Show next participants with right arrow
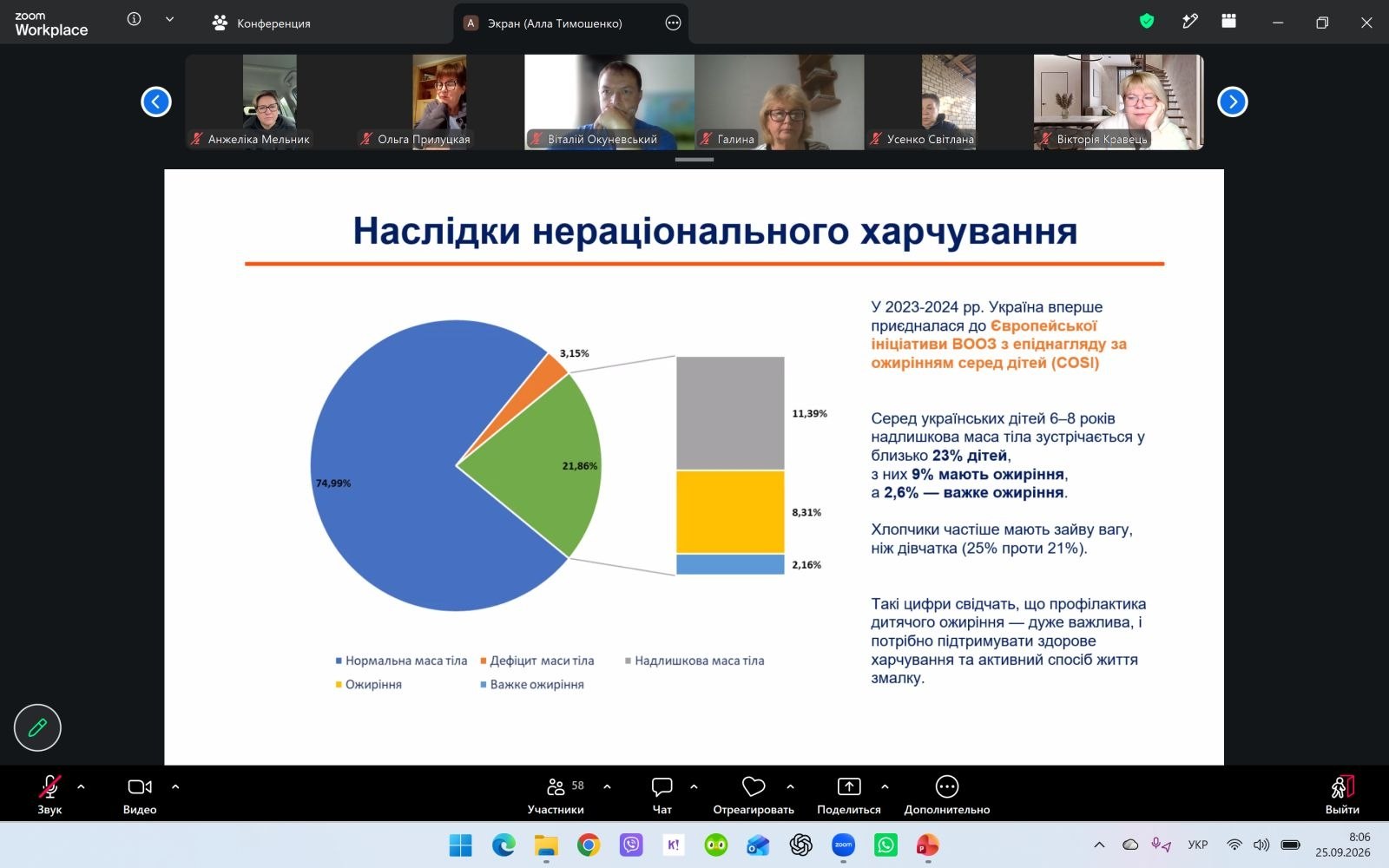The width and height of the screenshot is (1389, 868). click(x=1233, y=102)
